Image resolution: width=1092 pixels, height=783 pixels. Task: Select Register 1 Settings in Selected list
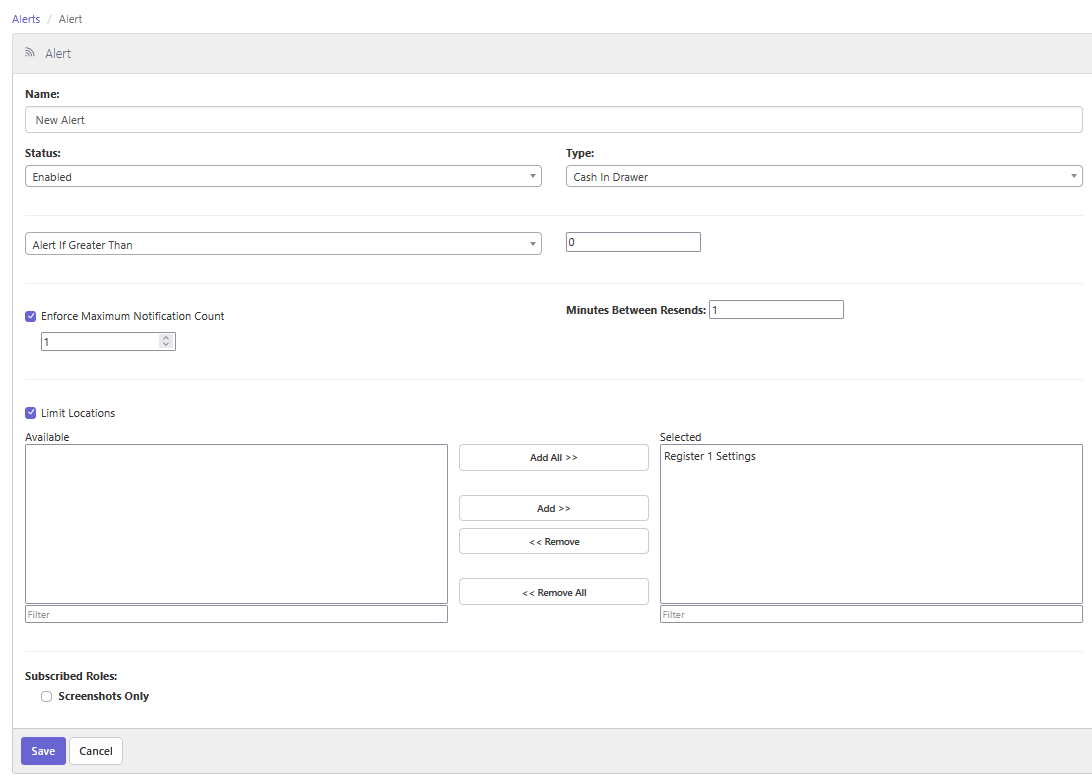click(710, 456)
